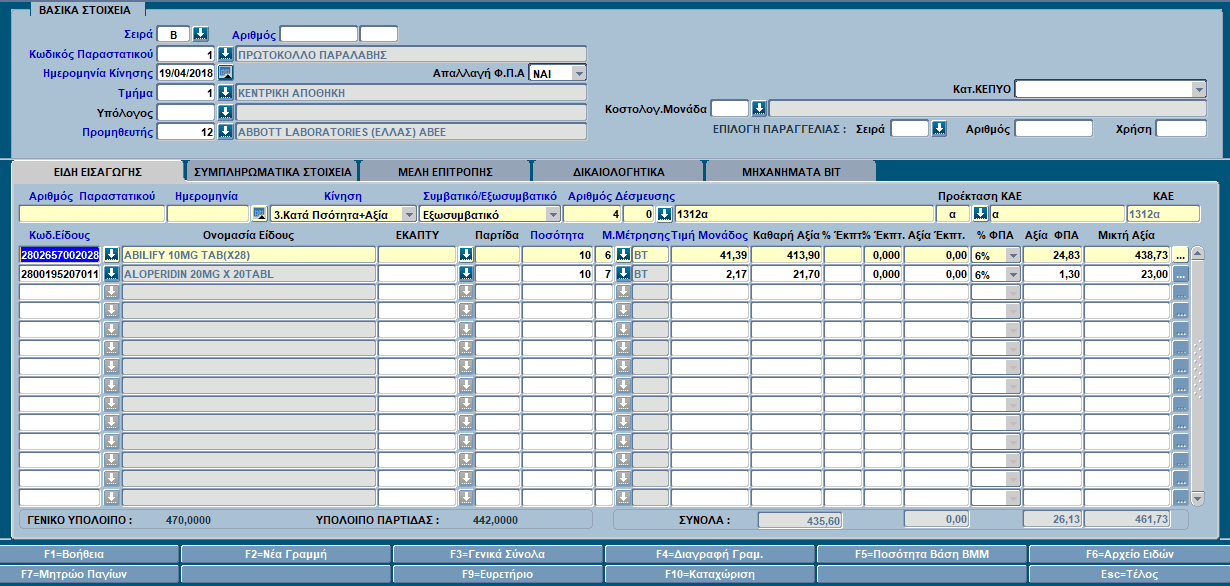Switch to ΜΕΛΗ ΕΠΙΤΡΟΠΗΣ tab

(446, 171)
